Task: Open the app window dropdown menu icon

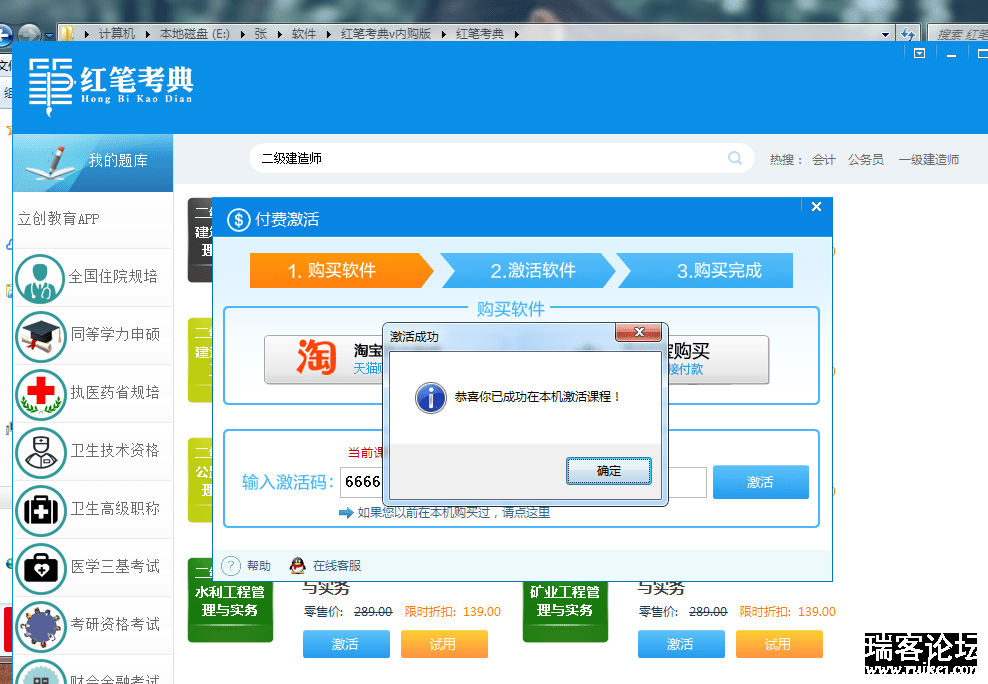Action: pyautogui.click(x=919, y=54)
